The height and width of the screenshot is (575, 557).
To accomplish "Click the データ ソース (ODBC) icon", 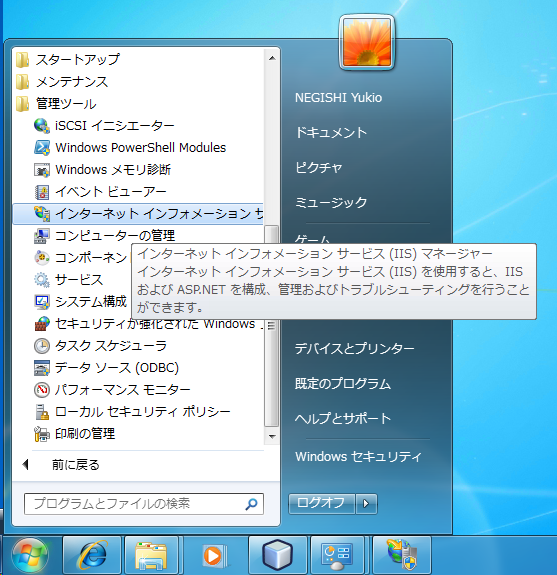I will [42, 368].
